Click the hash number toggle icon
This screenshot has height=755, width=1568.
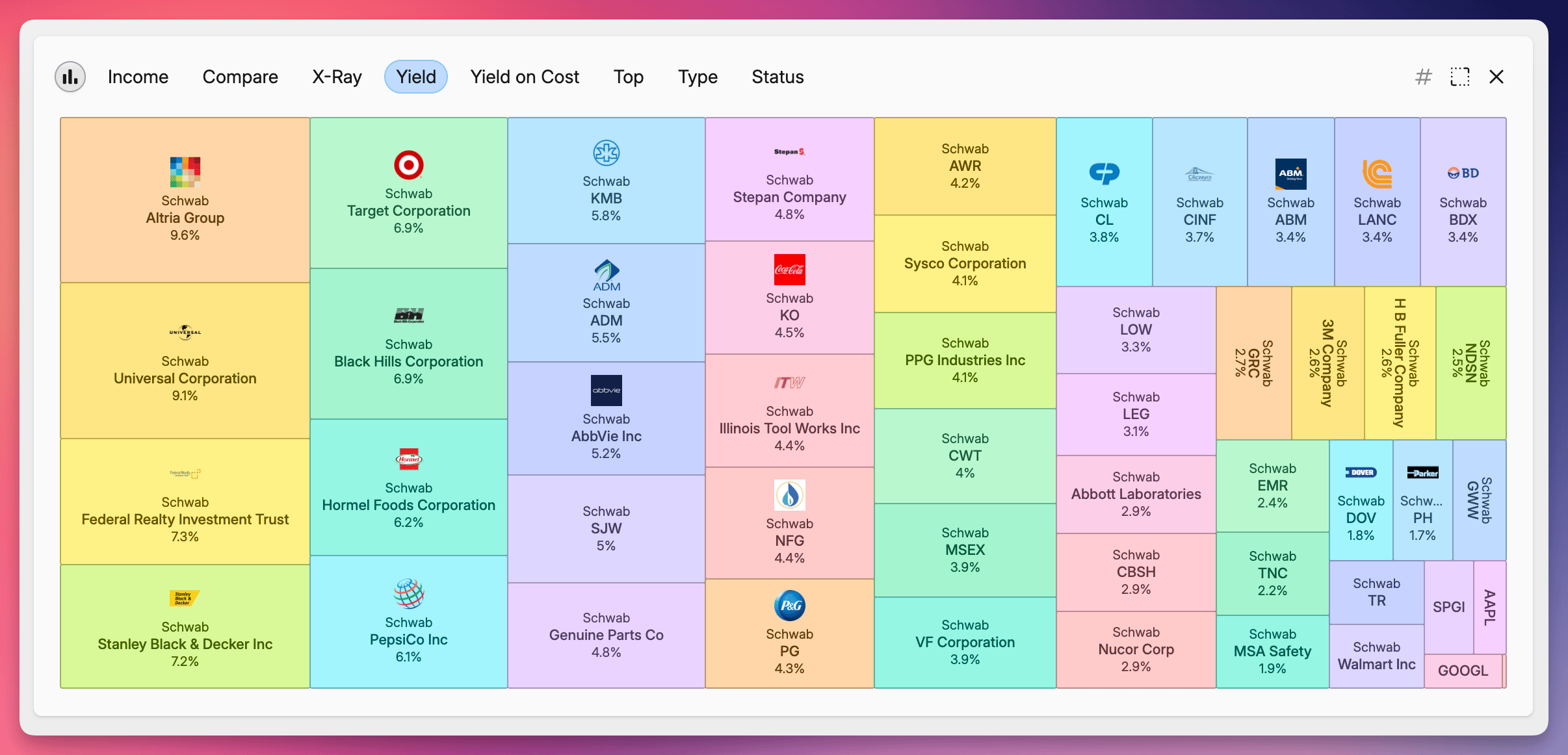pos(1423,77)
